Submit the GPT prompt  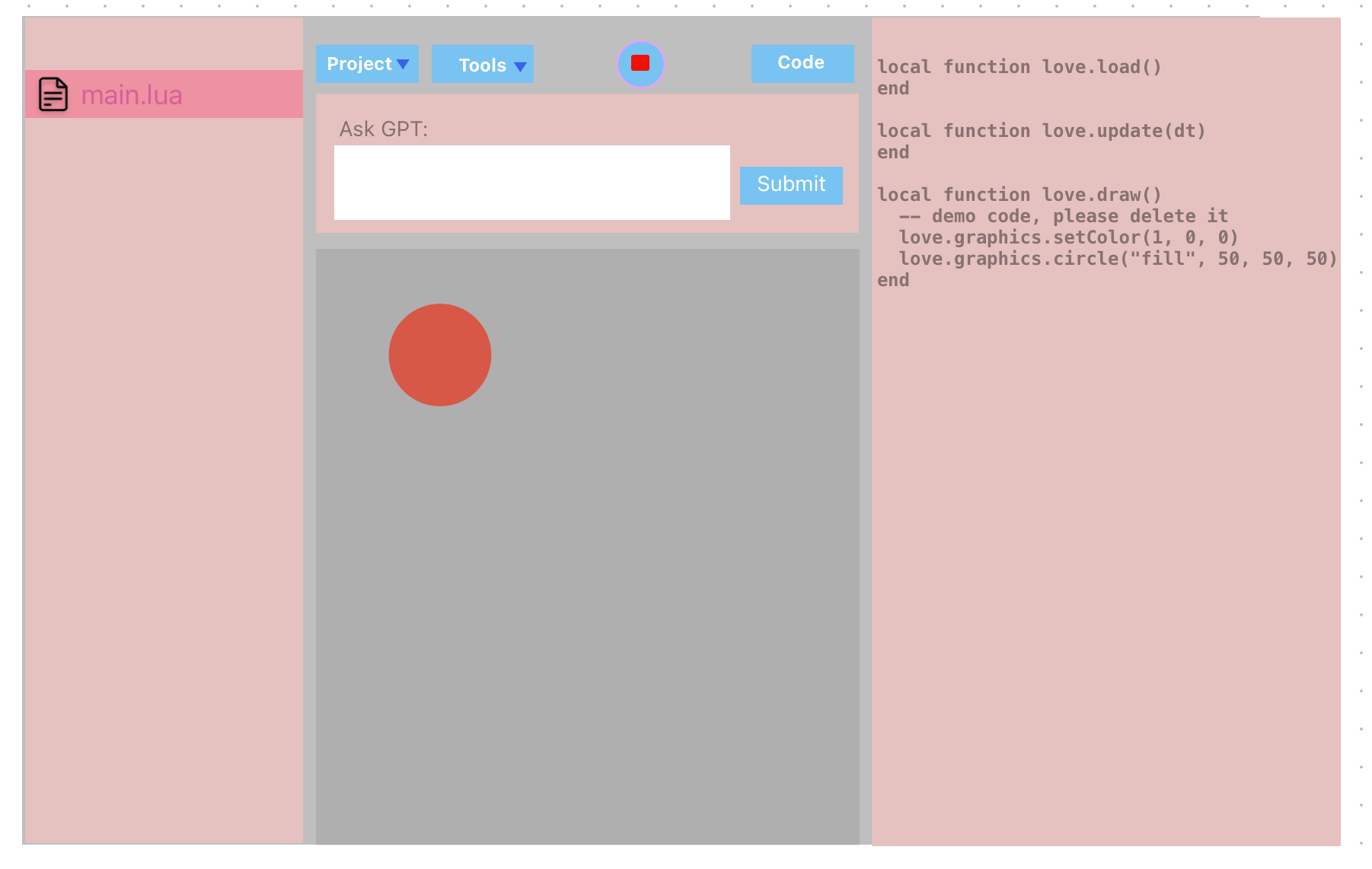click(x=791, y=185)
